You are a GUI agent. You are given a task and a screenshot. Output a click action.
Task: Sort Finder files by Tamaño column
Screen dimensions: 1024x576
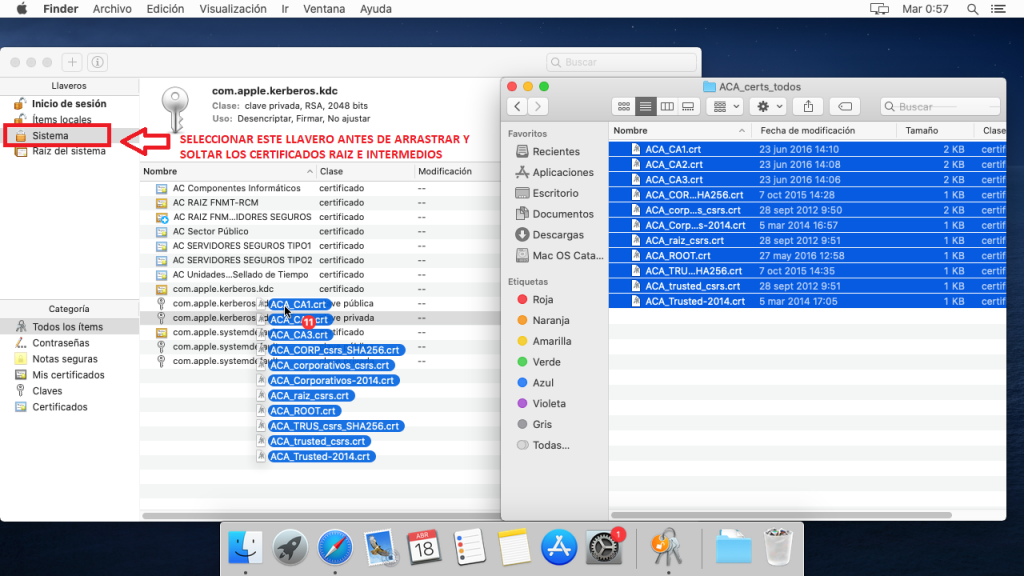(x=935, y=131)
